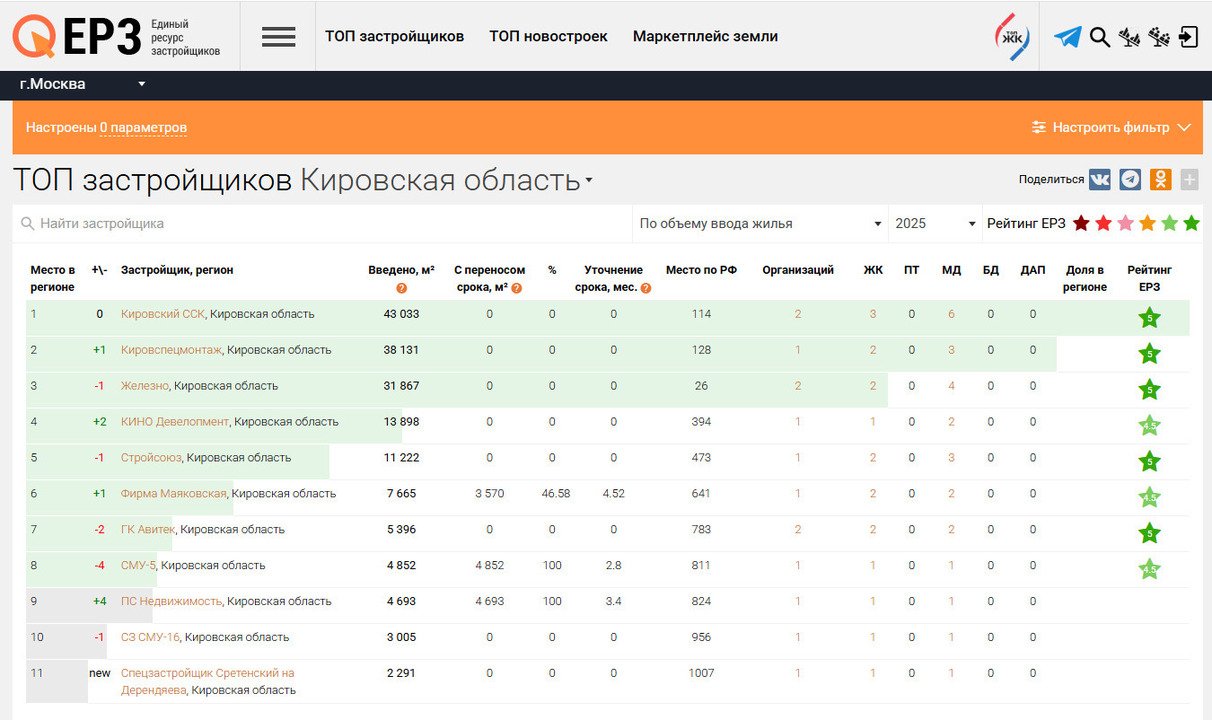
Task: Toggle the dark red rating star filter
Action: pos(1081,224)
